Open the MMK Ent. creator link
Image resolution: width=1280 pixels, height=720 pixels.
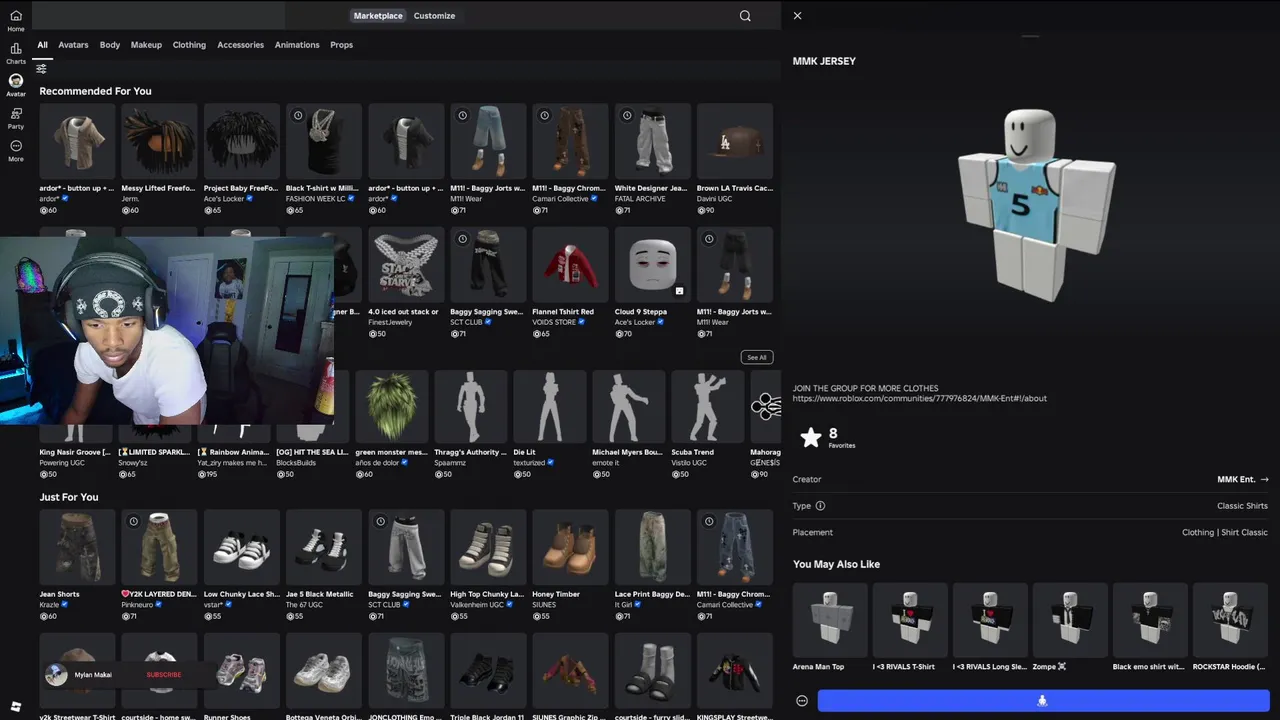[1242, 480]
